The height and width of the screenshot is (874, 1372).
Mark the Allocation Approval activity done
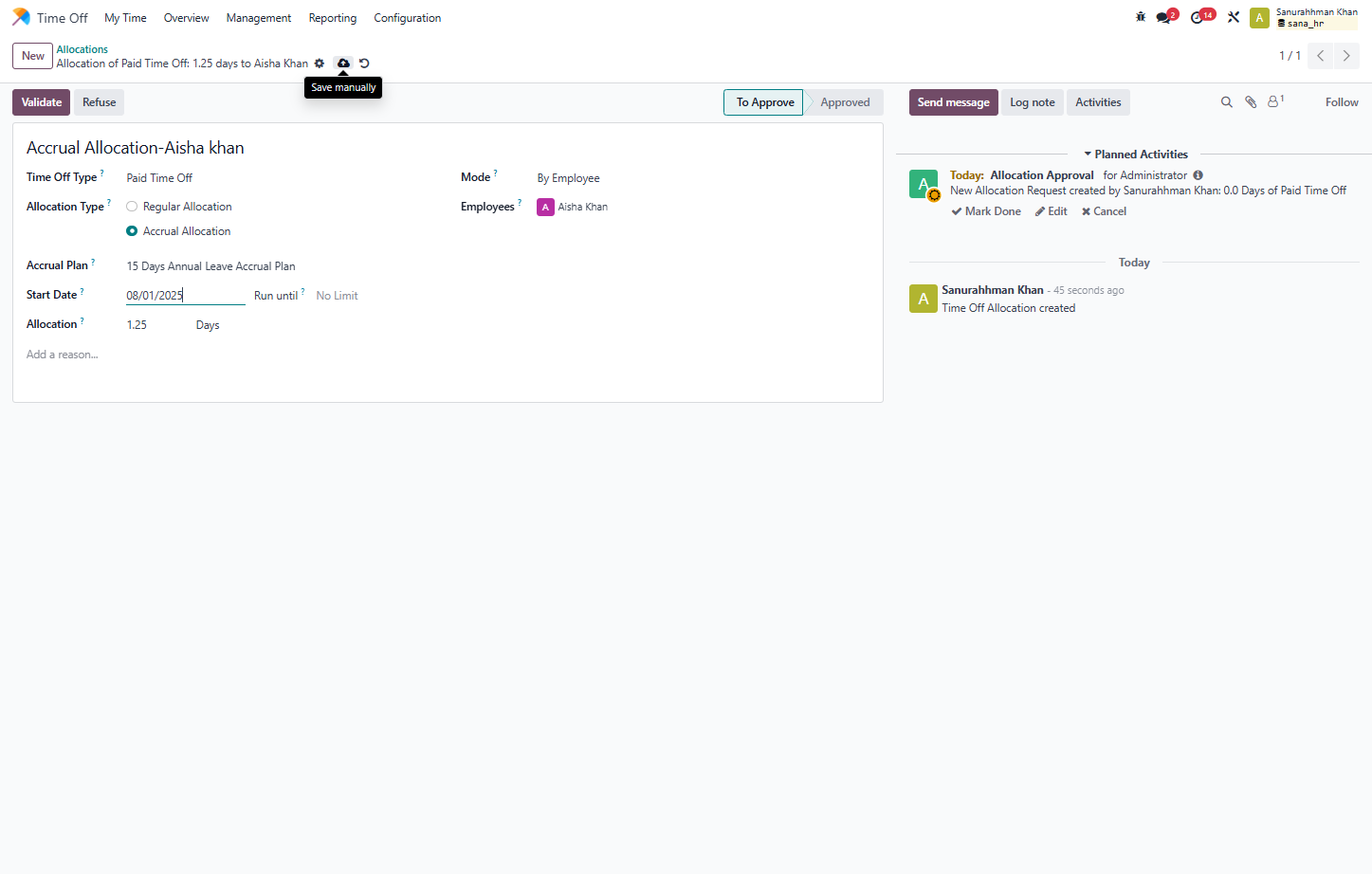click(x=986, y=211)
